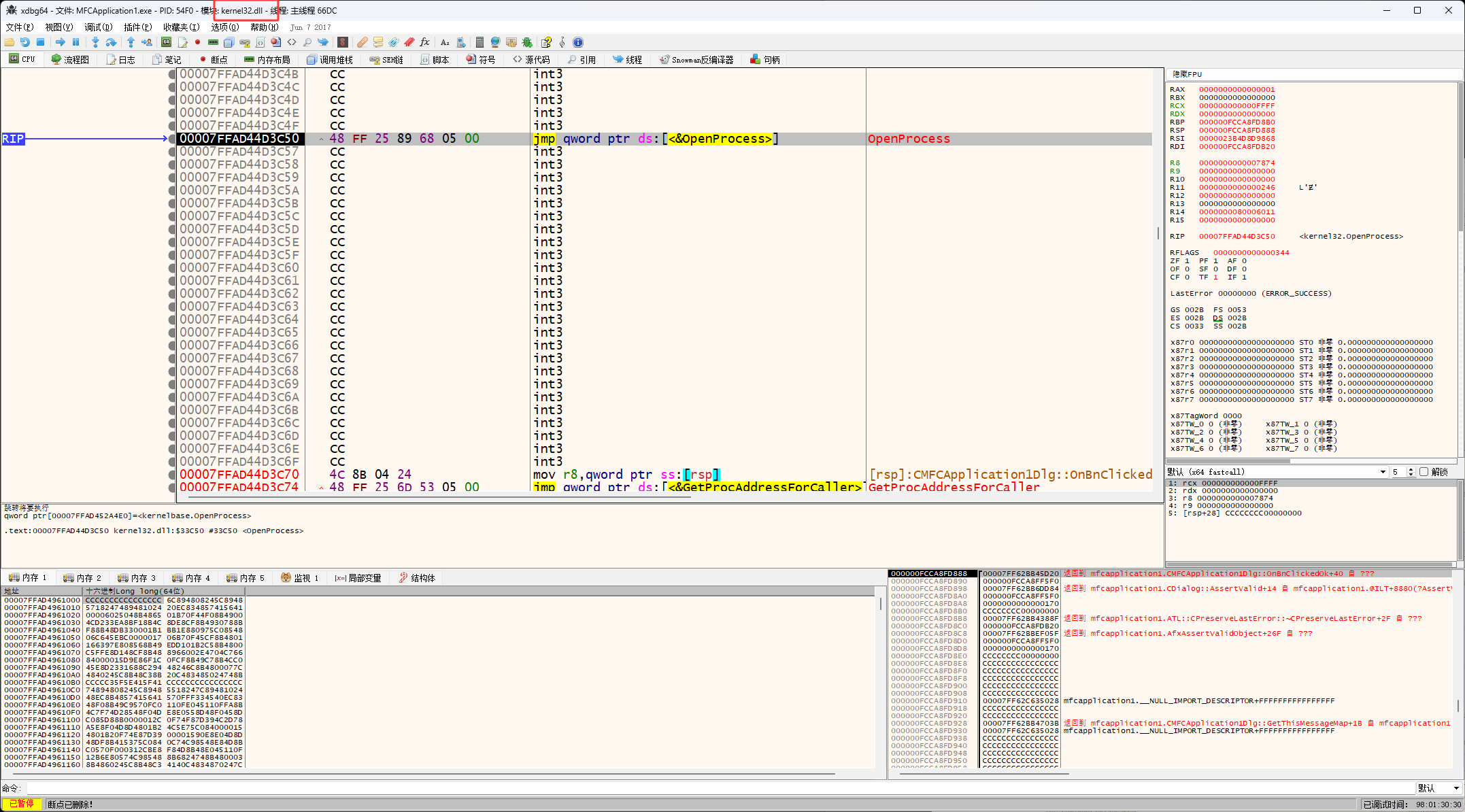Toggle breakpoint bullet at OpenProcess jmp line
This screenshot has width=1465, height=812.
172,139
